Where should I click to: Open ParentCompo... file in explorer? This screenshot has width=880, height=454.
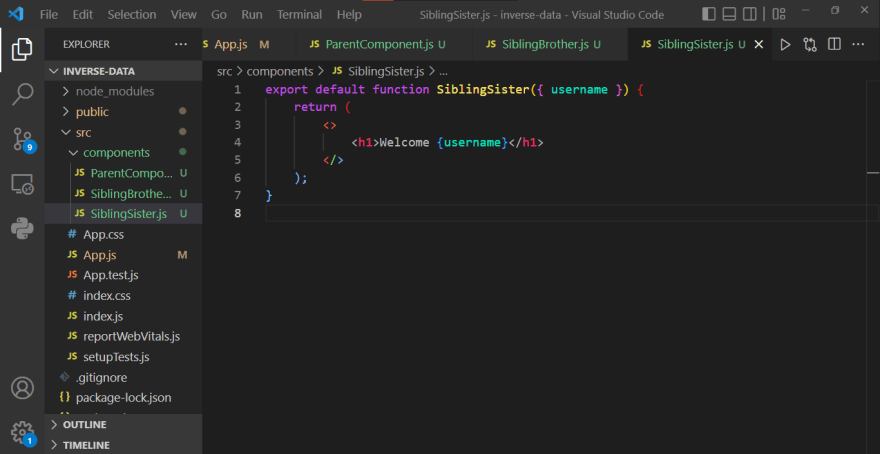[123, 173]
